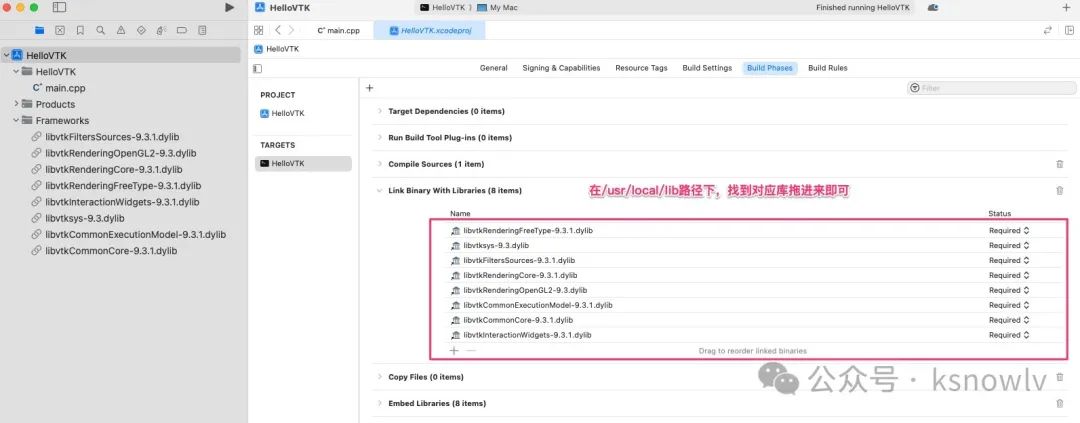Open the Find navigator magnifier icon
The height and width of the screenshot is (423, 1080).
101,30
